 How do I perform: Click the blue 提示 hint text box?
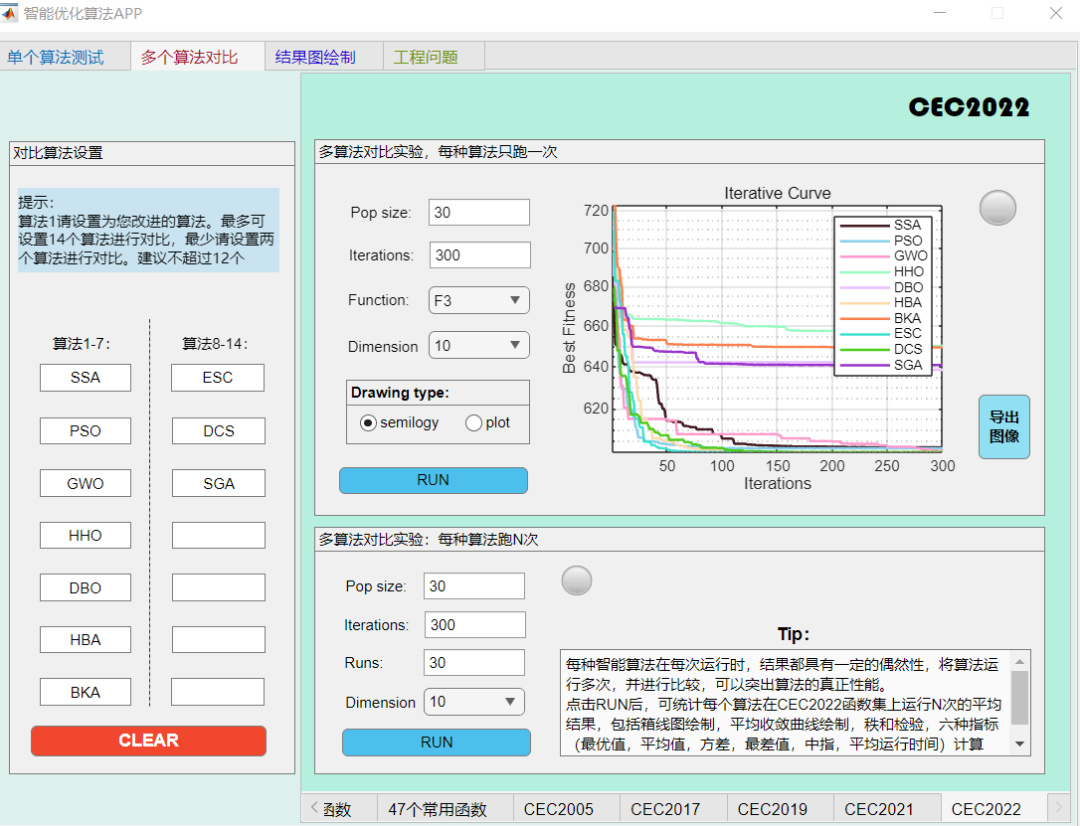[148, 230]
